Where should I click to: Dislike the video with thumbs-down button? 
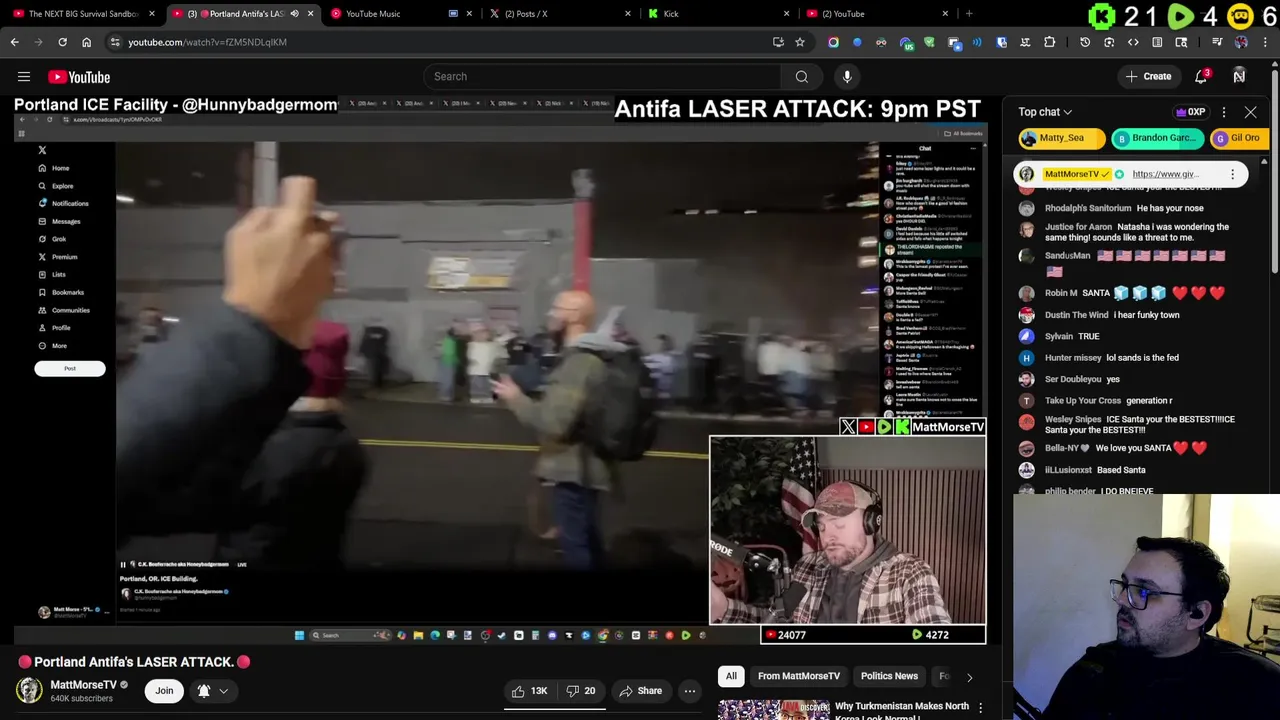[x=581, y=691]
